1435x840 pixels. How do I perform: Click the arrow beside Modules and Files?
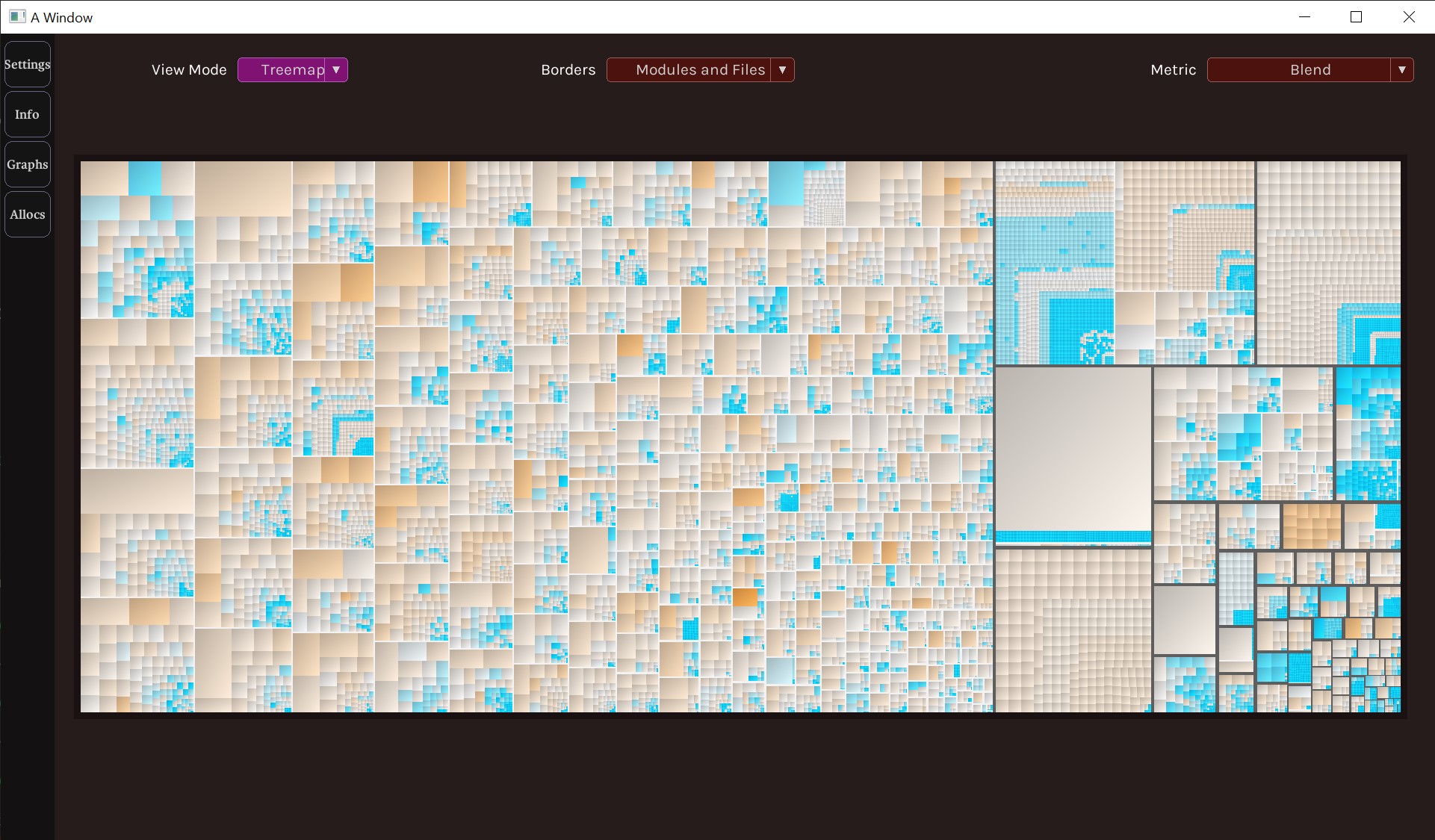click(x=782, y=70)
